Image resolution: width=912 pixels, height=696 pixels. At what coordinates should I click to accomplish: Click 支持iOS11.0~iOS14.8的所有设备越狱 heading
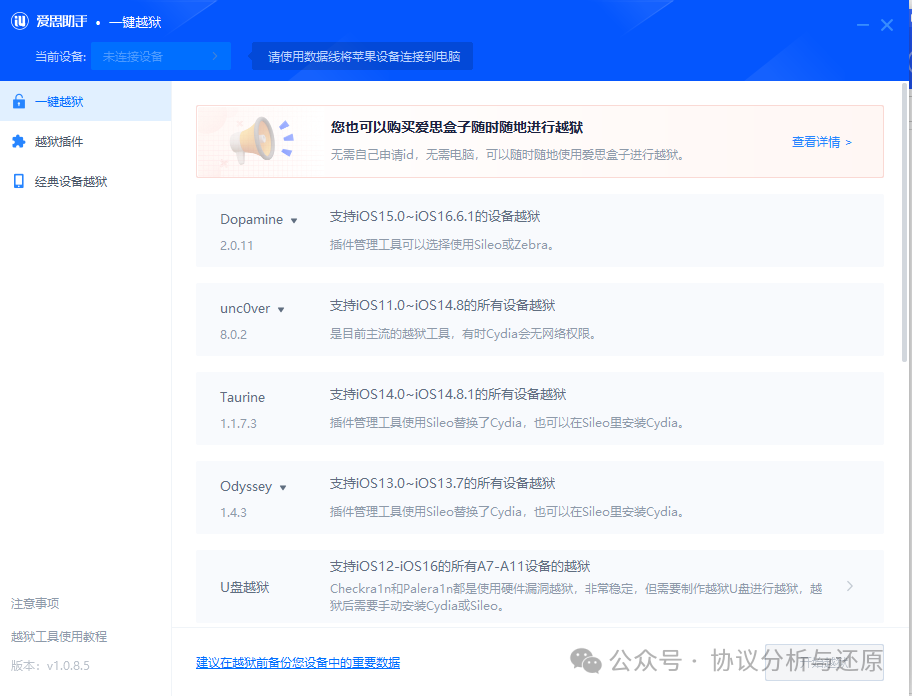pos(443,305)
